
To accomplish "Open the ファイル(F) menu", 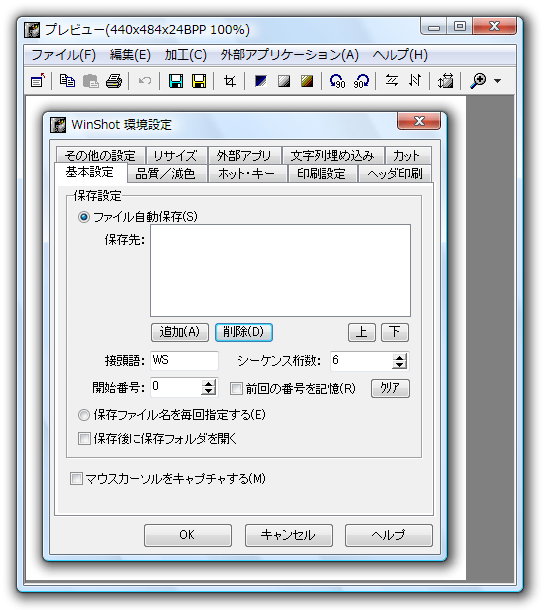I will [x=64, y=55].
